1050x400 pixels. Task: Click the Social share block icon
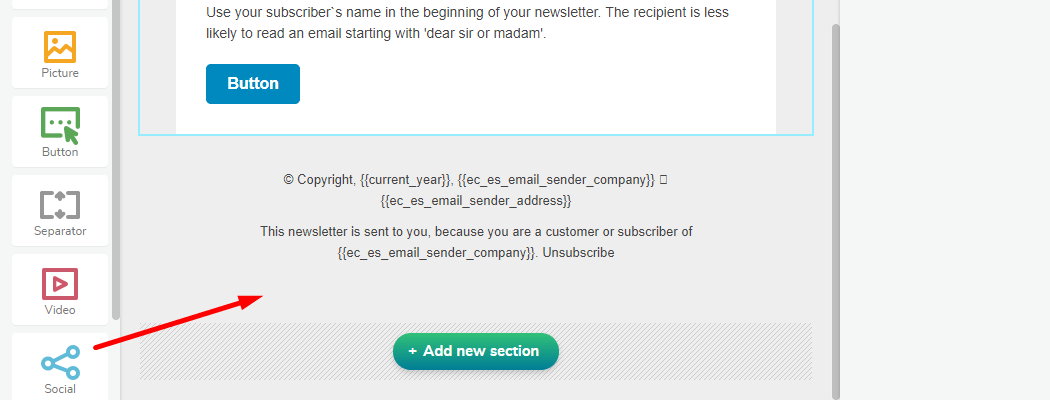[60, 363]
